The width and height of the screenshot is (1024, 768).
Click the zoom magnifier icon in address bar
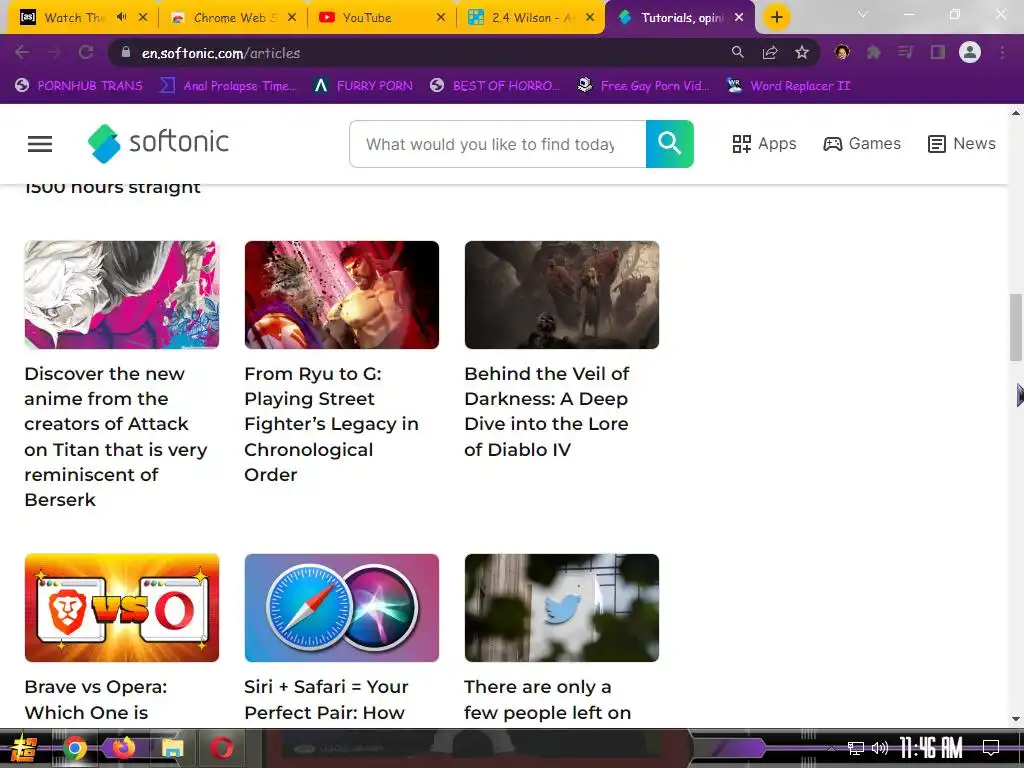pos(737,52)
